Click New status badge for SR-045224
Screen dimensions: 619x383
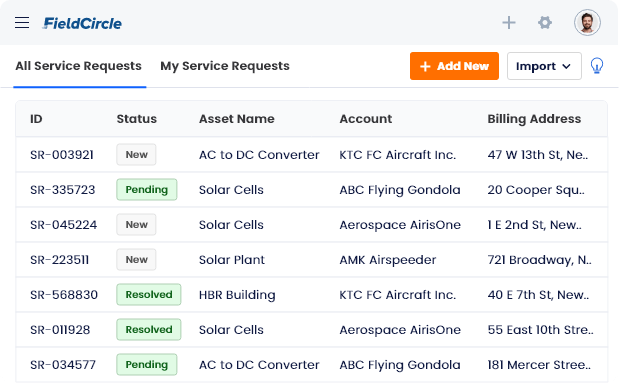click(x=136, y=225)
